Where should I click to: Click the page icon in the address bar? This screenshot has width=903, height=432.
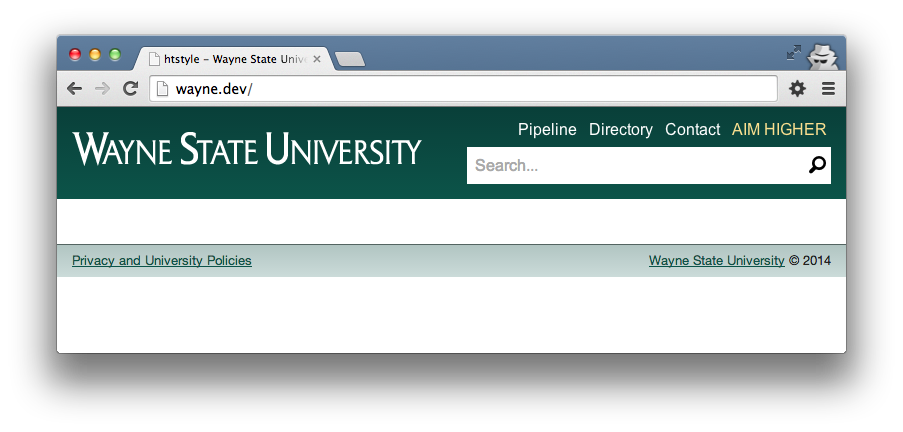tap(163, 89)
